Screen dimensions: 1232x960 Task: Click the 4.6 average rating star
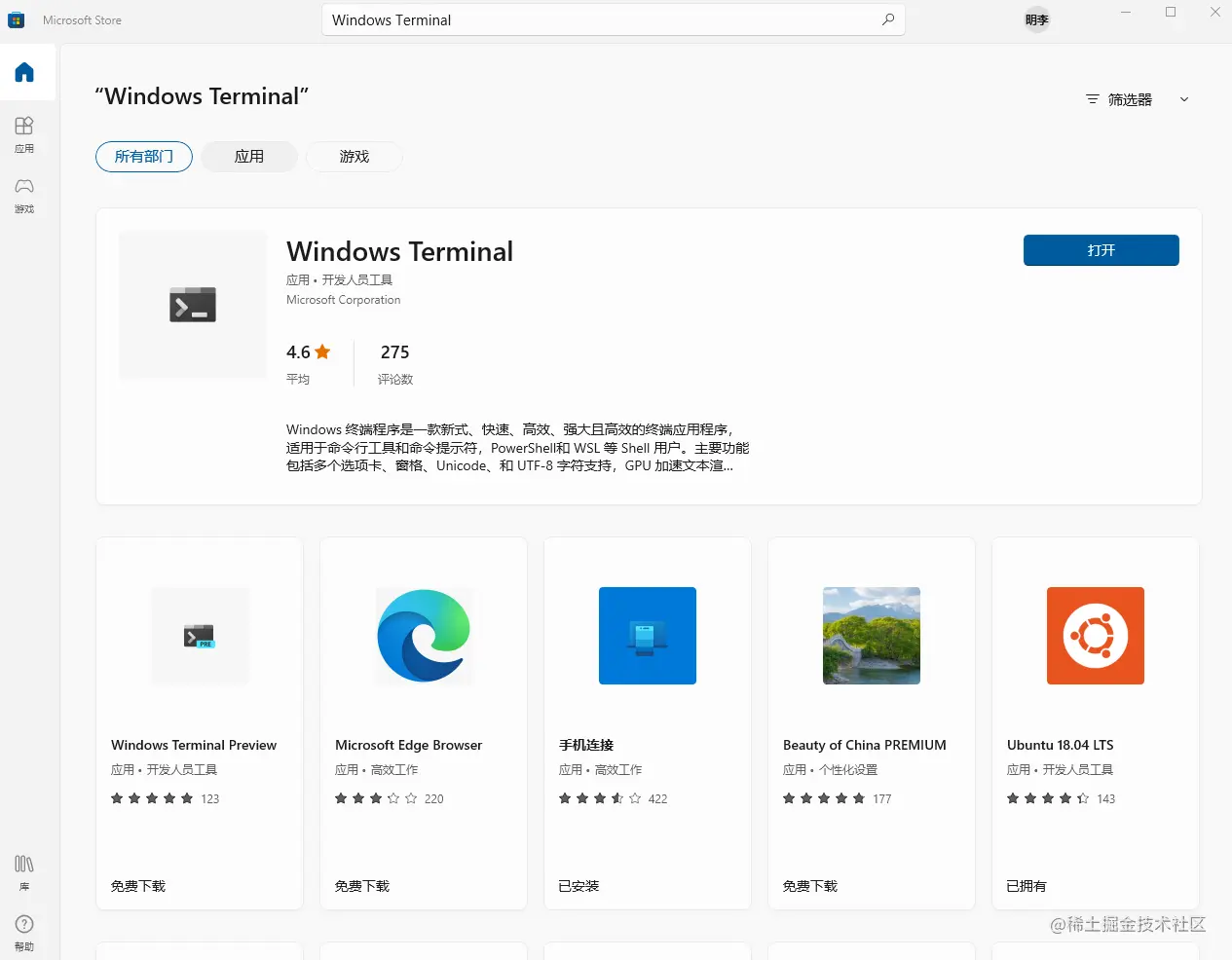pyautogui.click(x=322, y=351)
